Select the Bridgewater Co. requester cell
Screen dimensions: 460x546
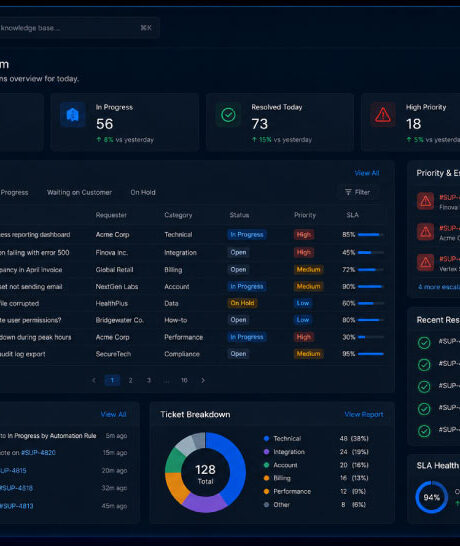click(x=119, y=320)
